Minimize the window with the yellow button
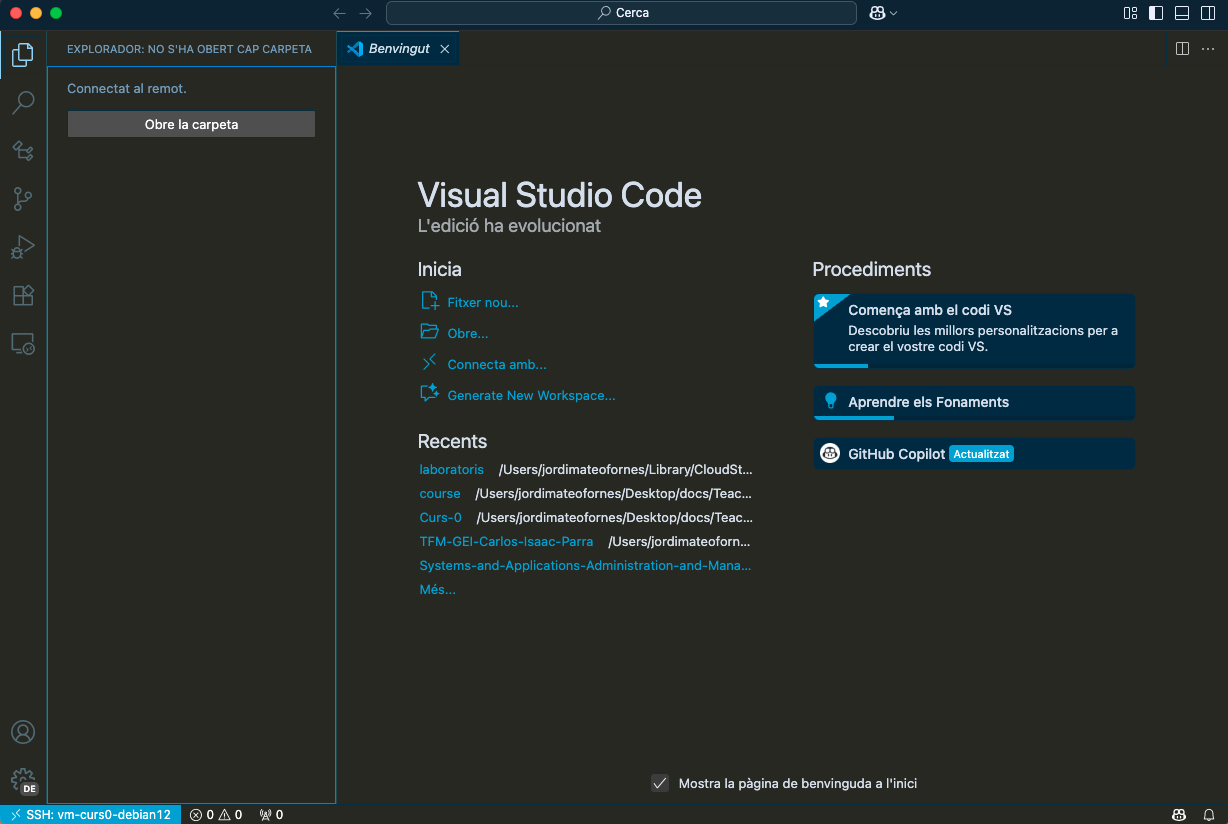Viewport: 1228px width, 824px height. pos(36,13)
